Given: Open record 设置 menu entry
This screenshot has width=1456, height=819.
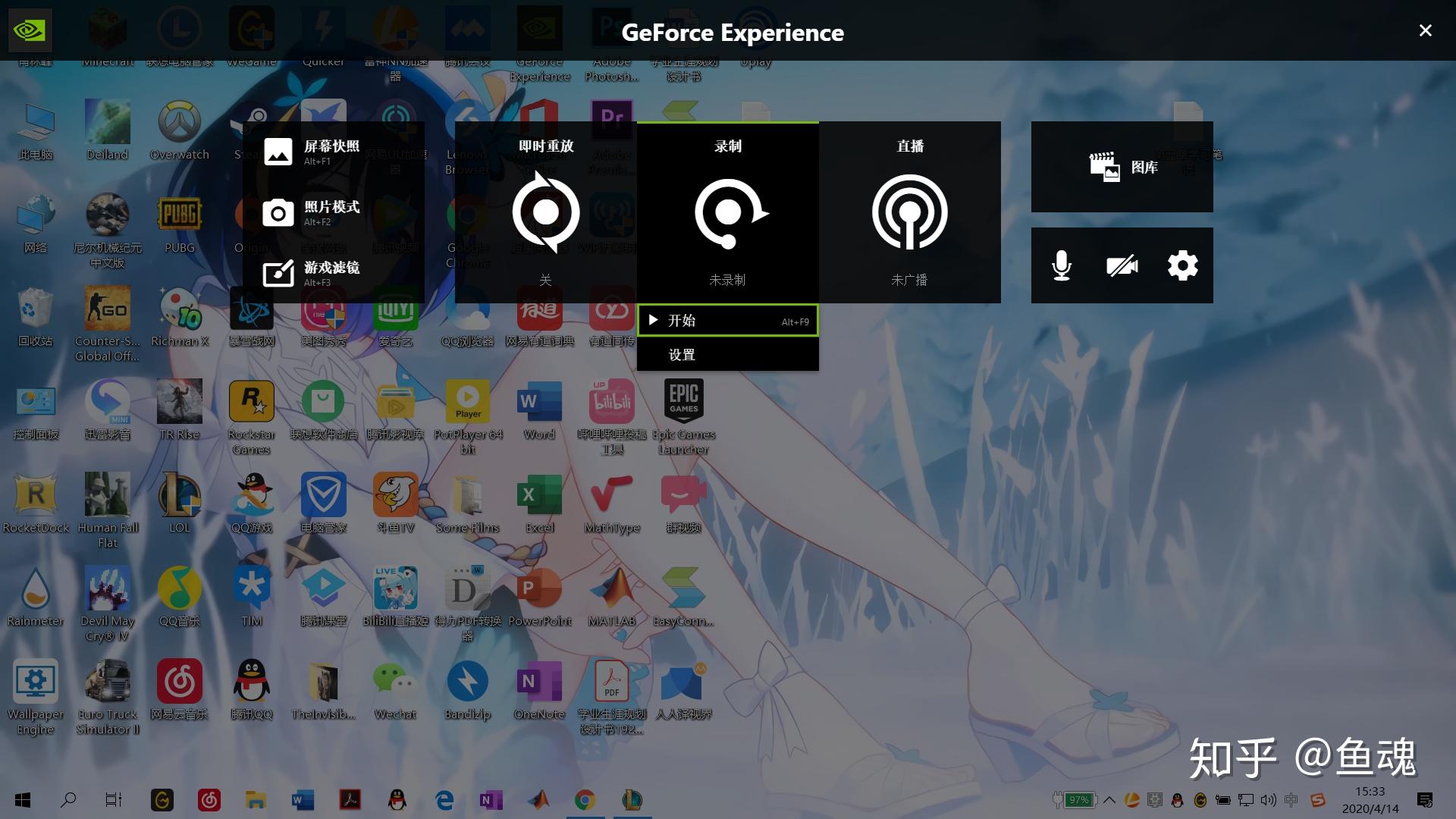Looking at the screenshot, I should [728, 354].
